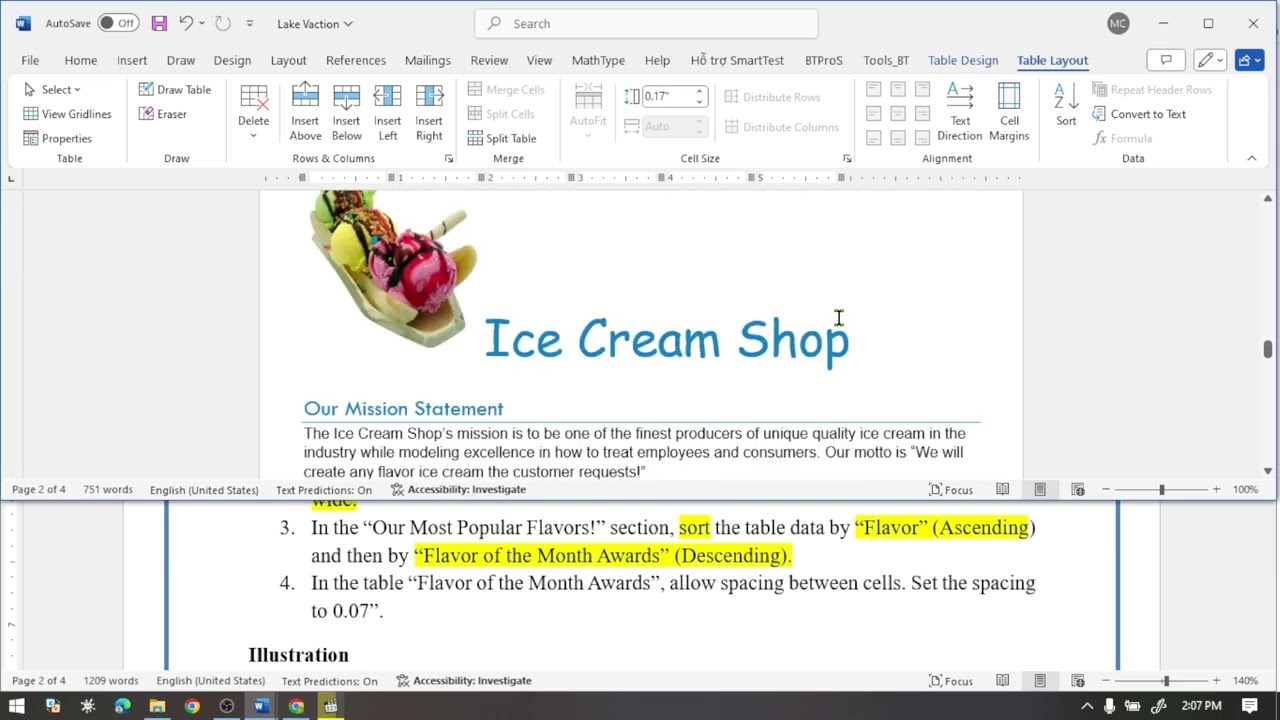
Task: Open the Rows & Columns dialog launcher
Action: (448, 159)
